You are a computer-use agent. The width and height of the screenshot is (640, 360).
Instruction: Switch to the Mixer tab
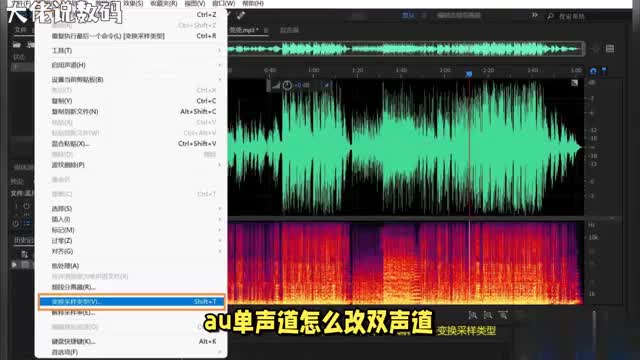pyautogui.click(x=289, y=30)
